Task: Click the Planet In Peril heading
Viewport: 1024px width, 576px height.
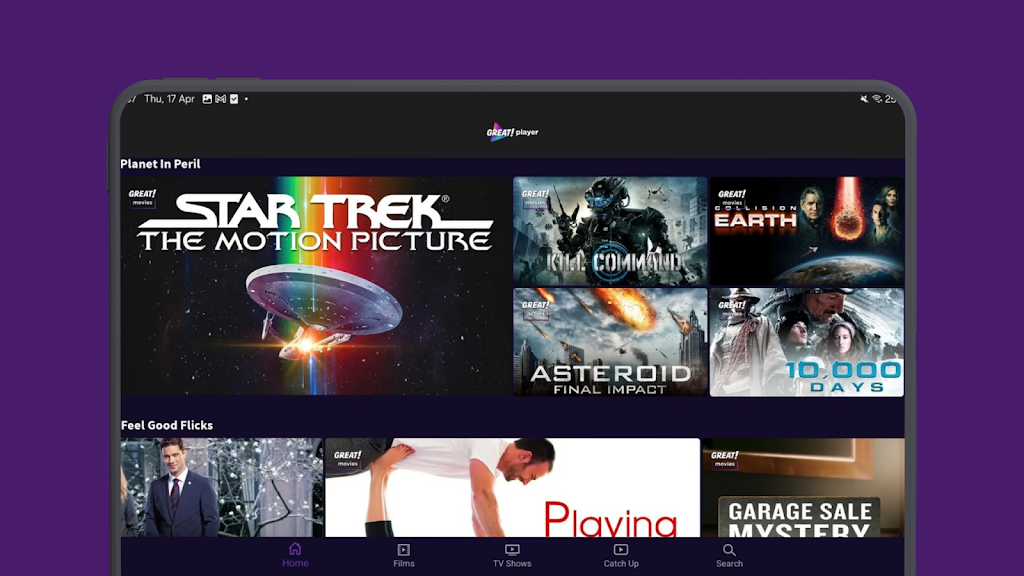Action: (x=160, y=164)
